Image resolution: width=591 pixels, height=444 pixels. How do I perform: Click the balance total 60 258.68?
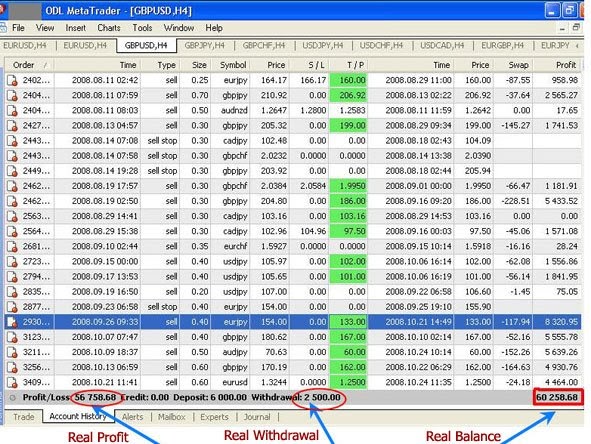[557, 397]
